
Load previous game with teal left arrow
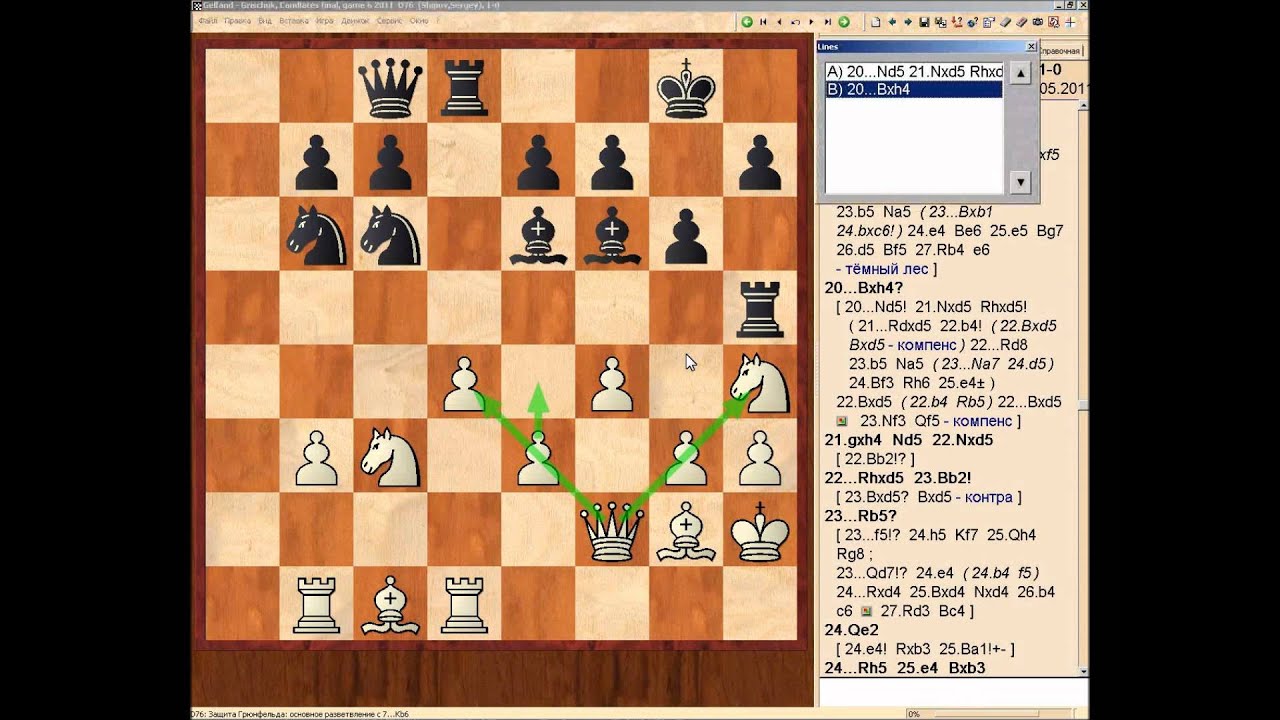pyautogui.click(x=892, y=22)
